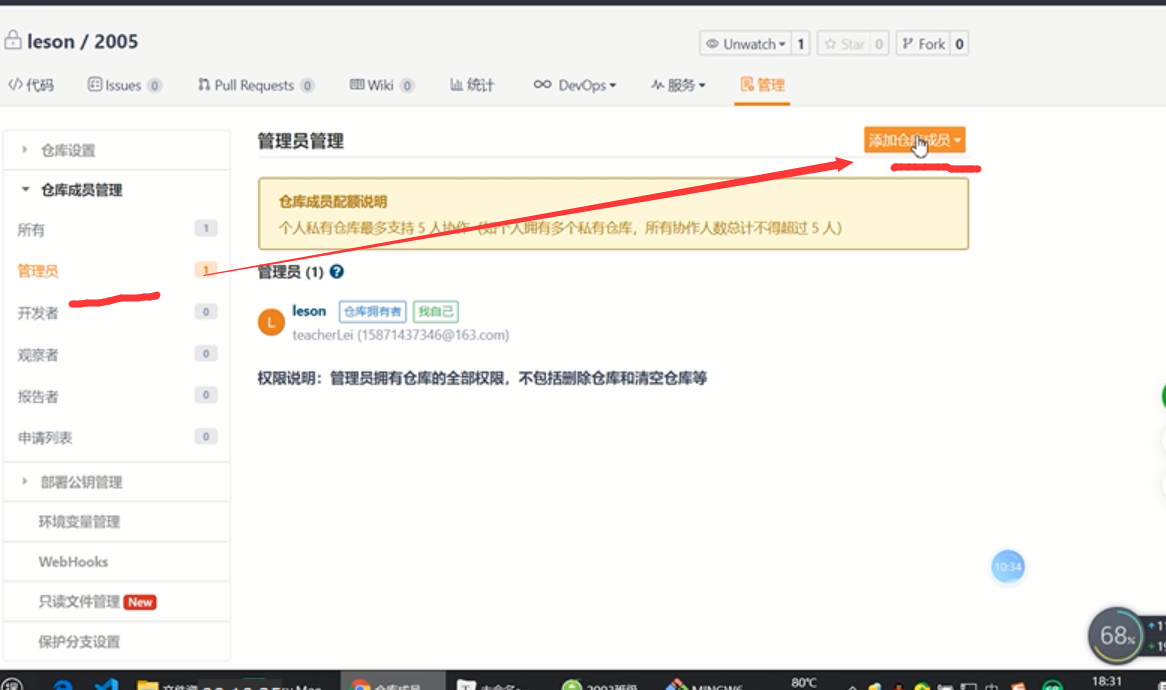Click the leson avatar circle in the admin list
The height and width of the screenshot is (690, 1166).
[x=271, y=321]
